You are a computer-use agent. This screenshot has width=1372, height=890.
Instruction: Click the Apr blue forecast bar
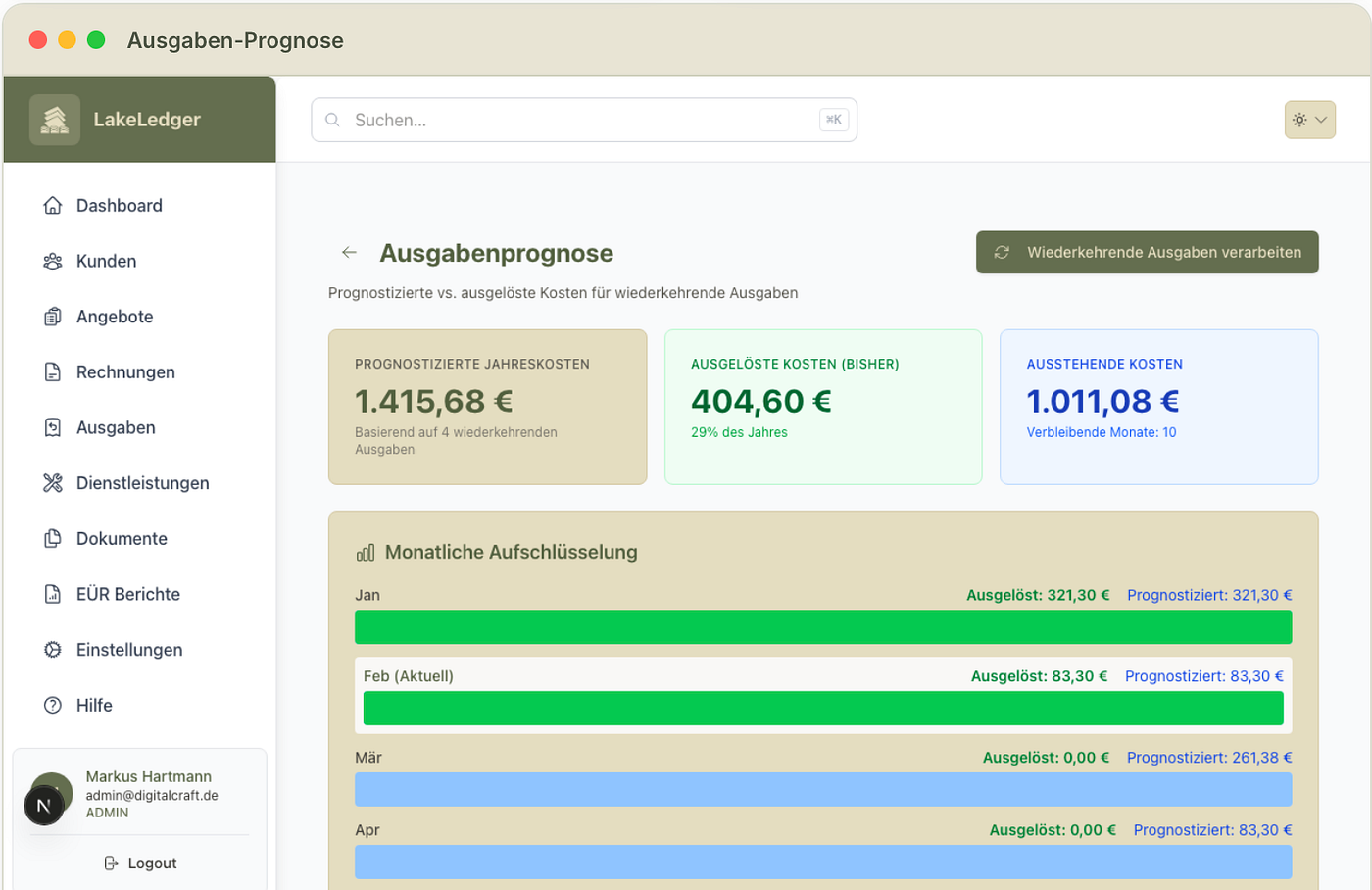[823, 863]
